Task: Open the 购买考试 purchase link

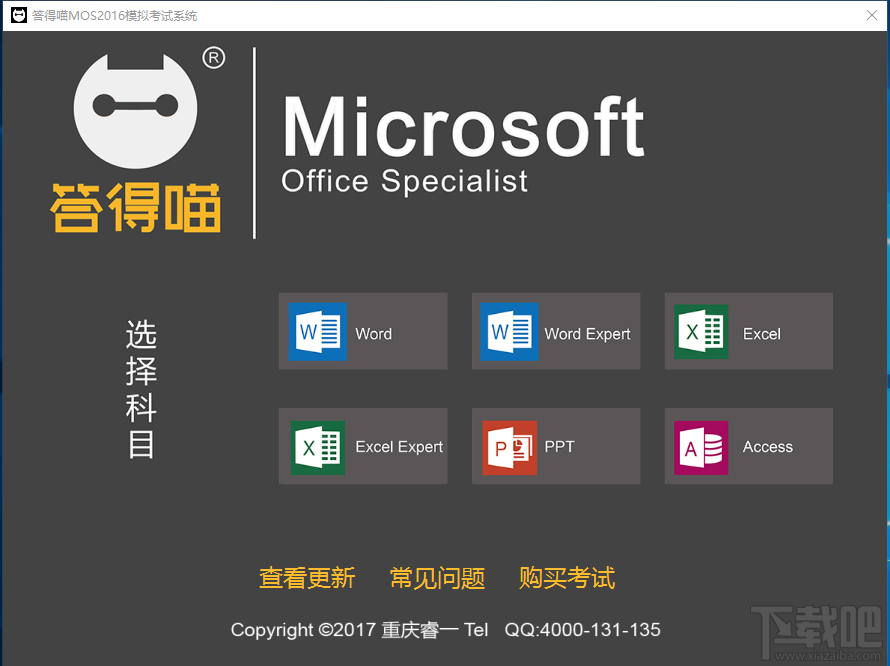Action: click(566, 578)
